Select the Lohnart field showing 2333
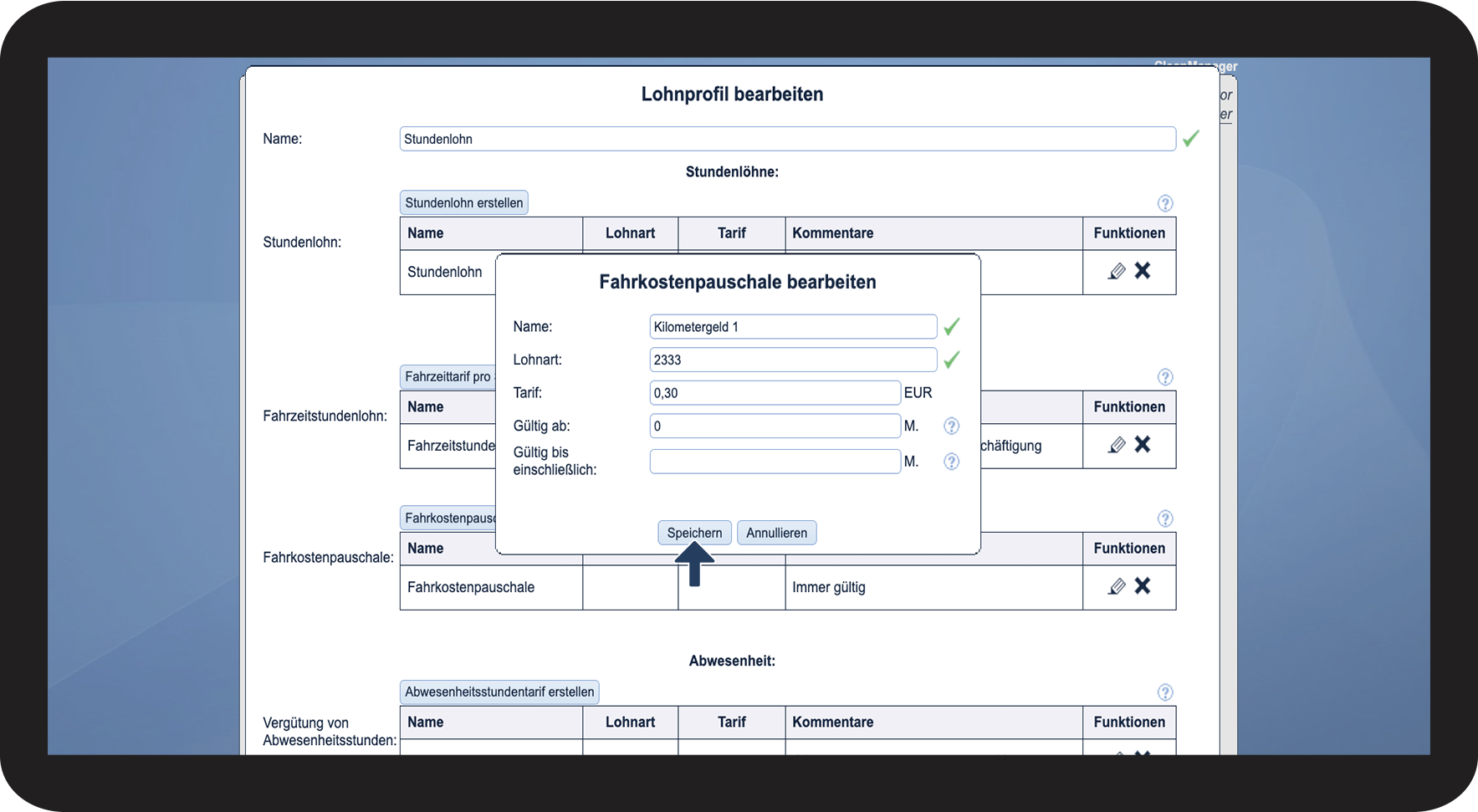Viewport: 1478px width, 812px height. coord(793,360)
